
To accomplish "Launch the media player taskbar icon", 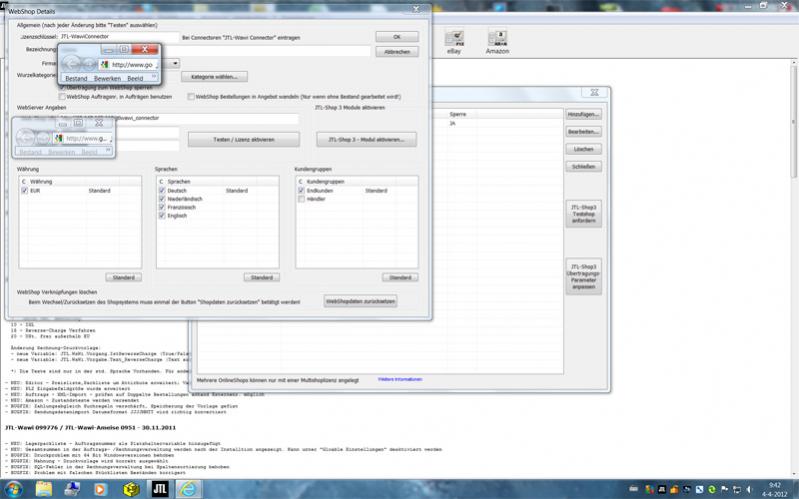I will click(101, 487).
